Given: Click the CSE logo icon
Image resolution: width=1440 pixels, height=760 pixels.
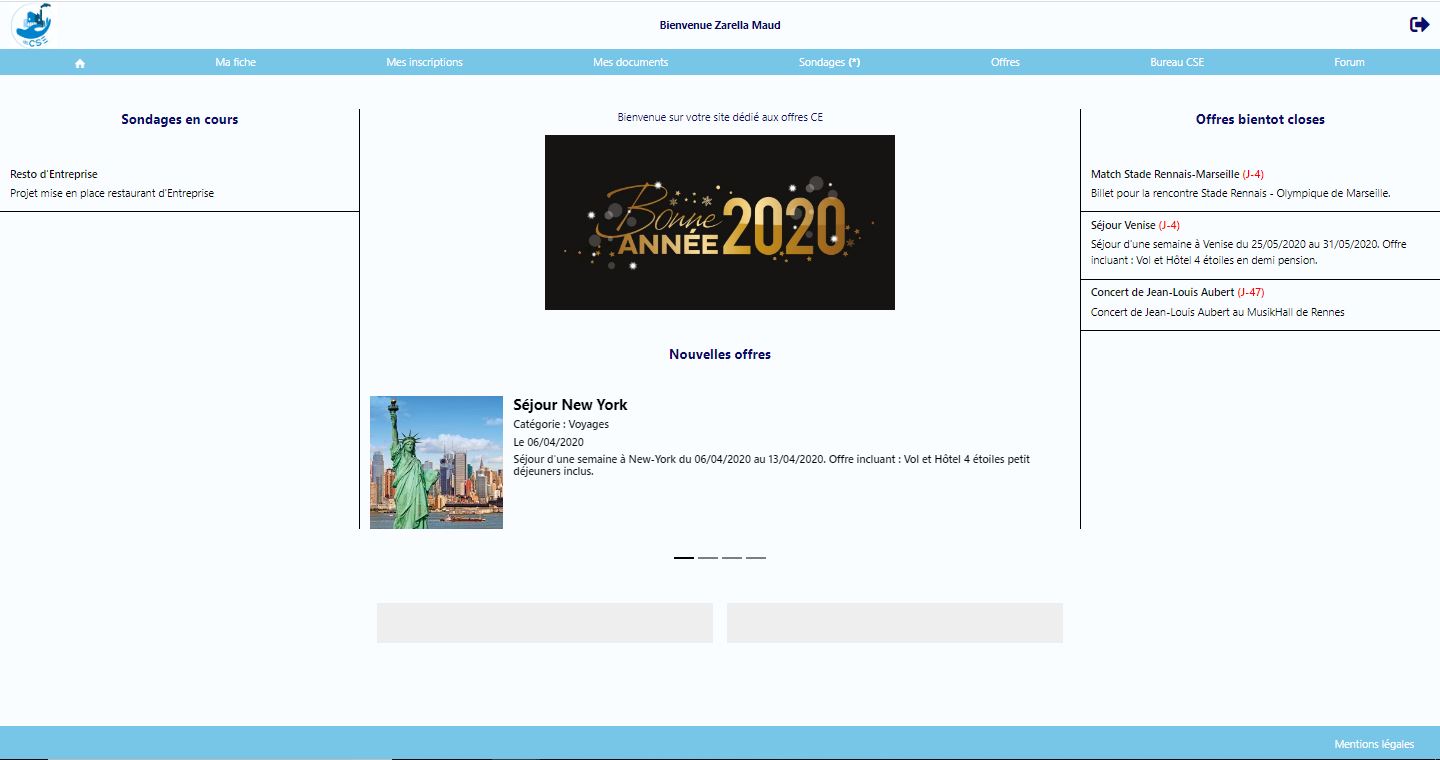Looking at the screenshot, I should (32, 25).
